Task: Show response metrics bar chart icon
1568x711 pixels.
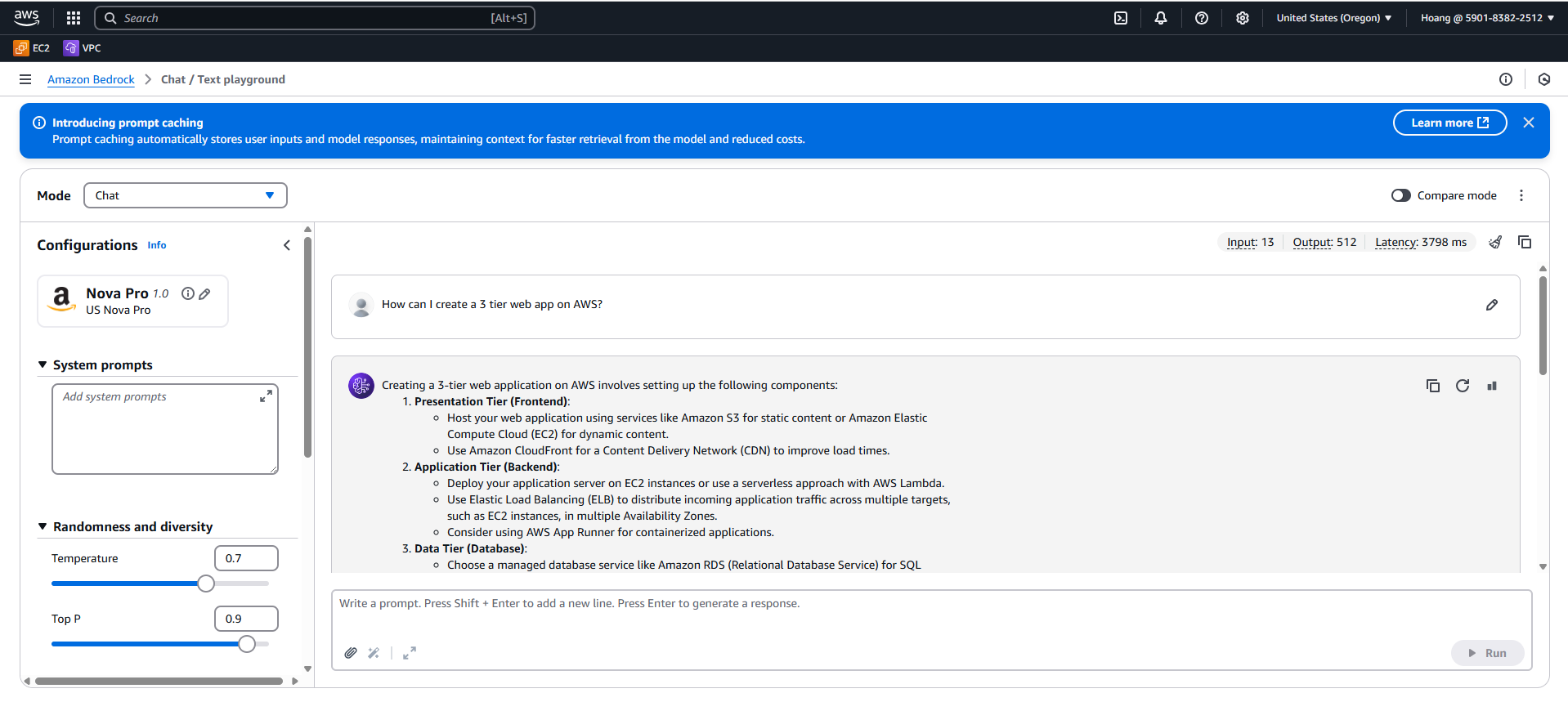Action: [1492, 386]
